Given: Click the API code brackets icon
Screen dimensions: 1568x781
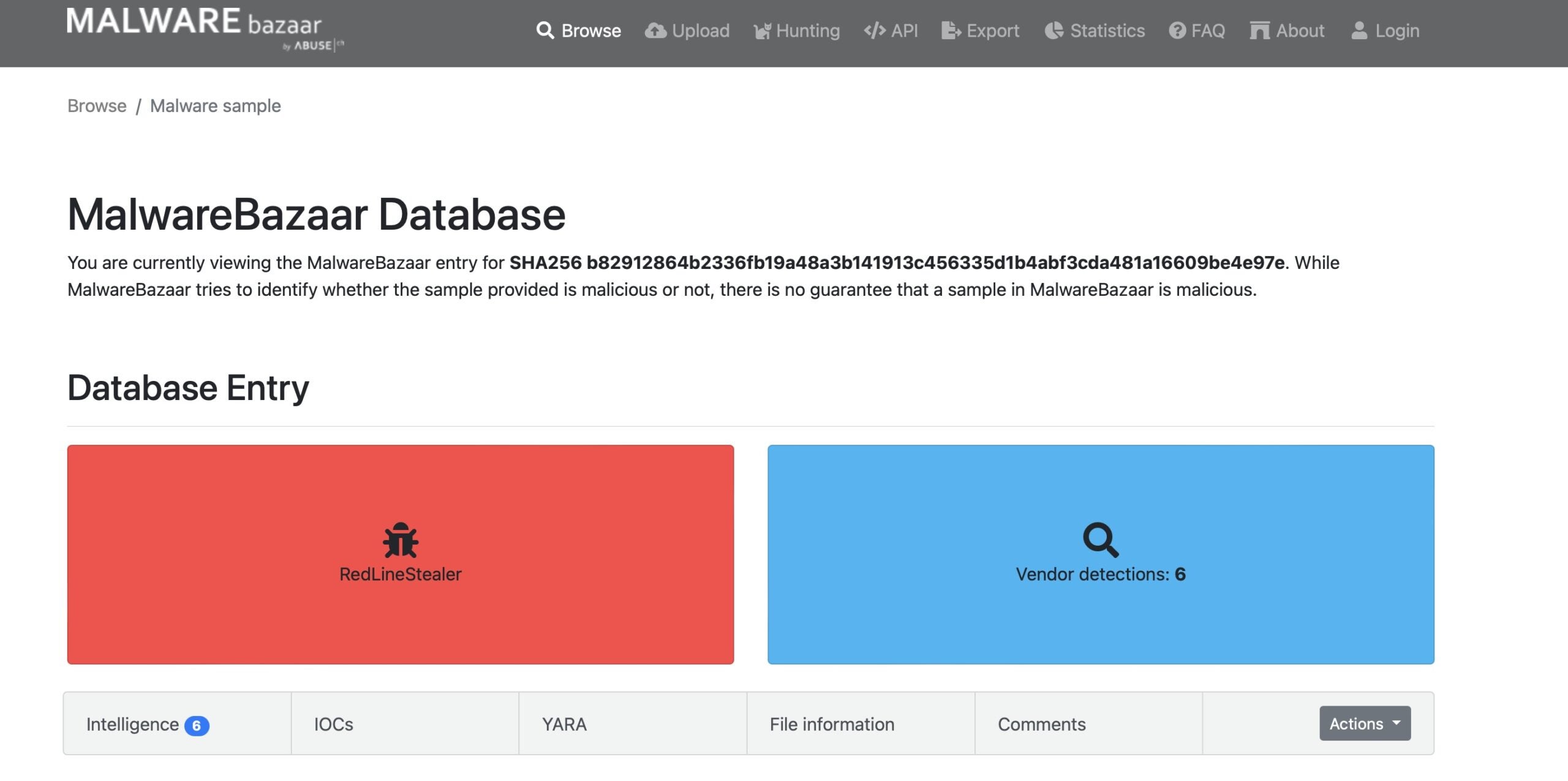Looking at the screenshot, I should pyautogui.click(x=875, y=31).
